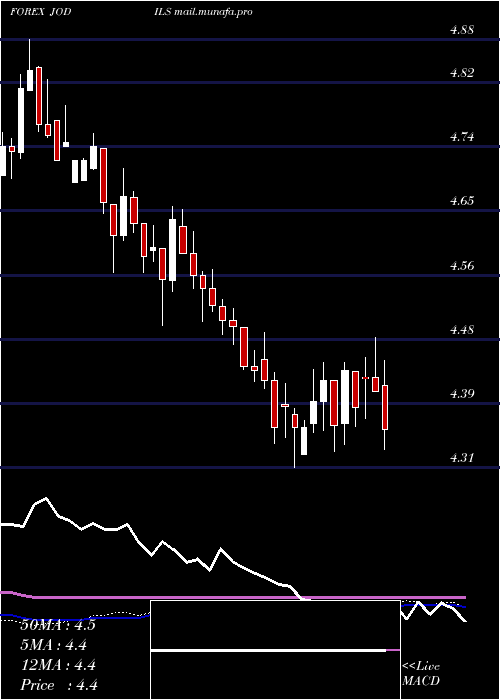Click the 5MA : 4.4 reading
This screenshot has width=500, height=700.
tap(54, 645)
